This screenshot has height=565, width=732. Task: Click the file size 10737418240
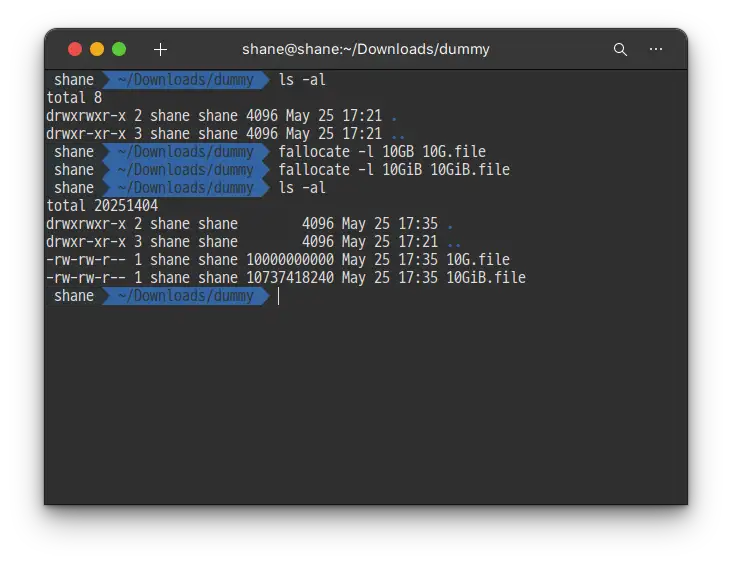(290, 278)
